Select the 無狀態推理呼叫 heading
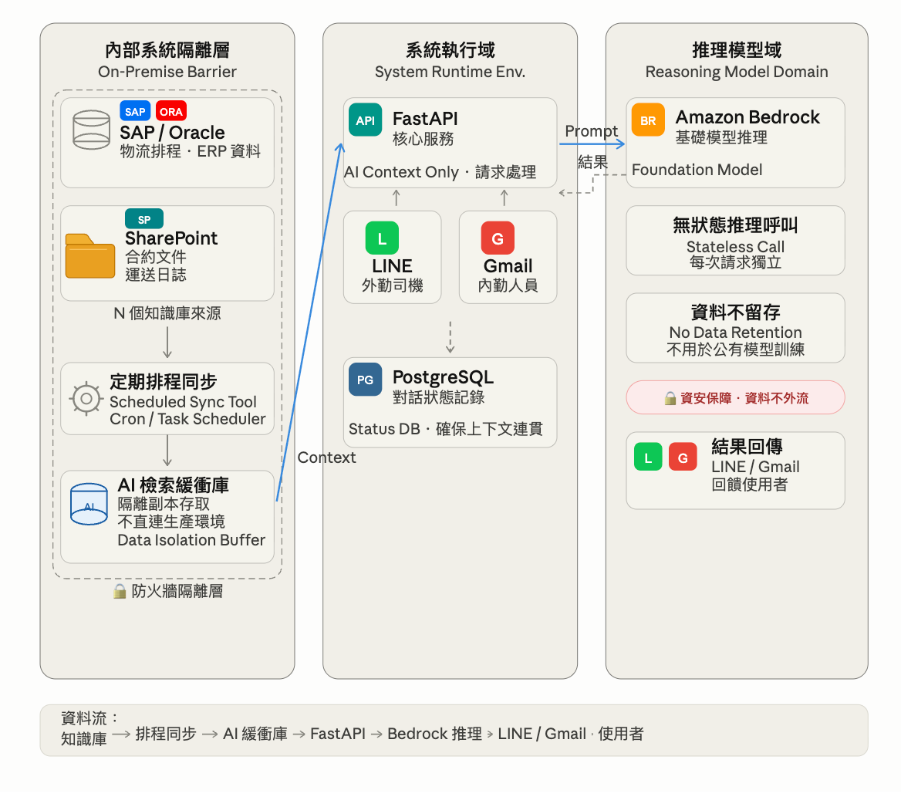This screenshot has width=901, height=792. (736, 225)
